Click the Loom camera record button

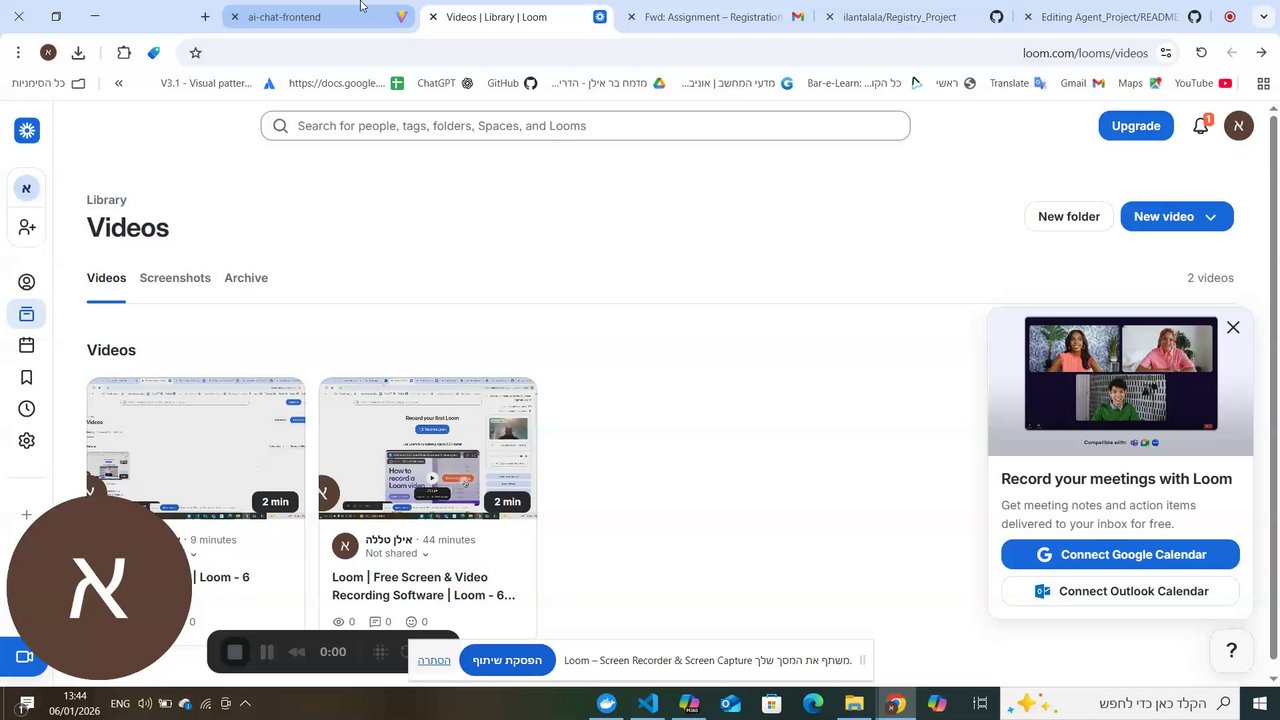coord(25,657)
